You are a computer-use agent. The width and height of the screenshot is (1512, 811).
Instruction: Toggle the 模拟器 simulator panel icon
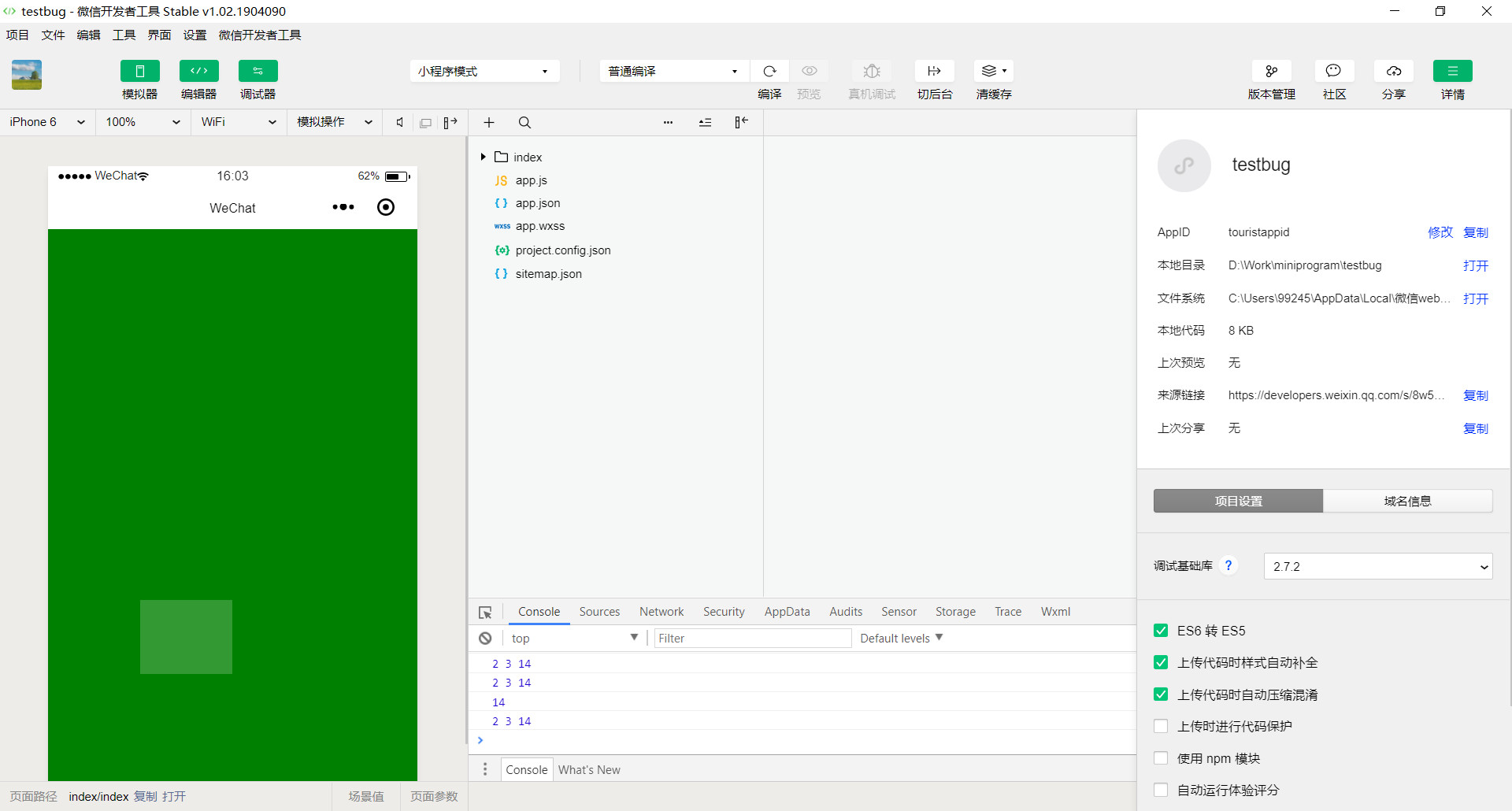point(139,72)
